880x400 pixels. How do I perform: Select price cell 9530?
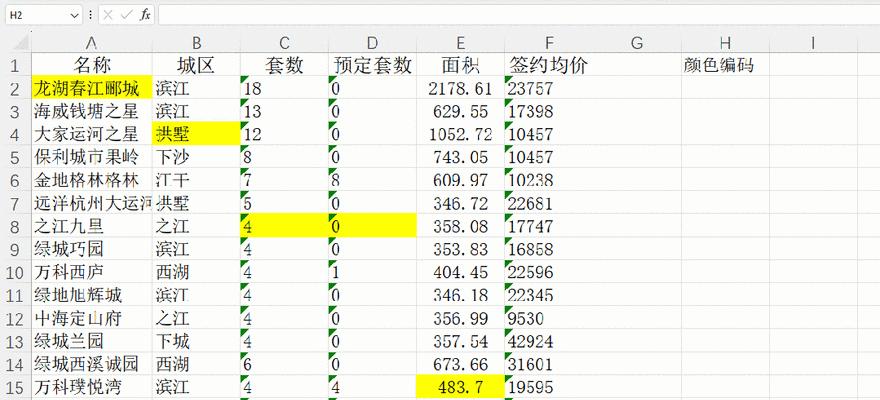tap(549, 318)
